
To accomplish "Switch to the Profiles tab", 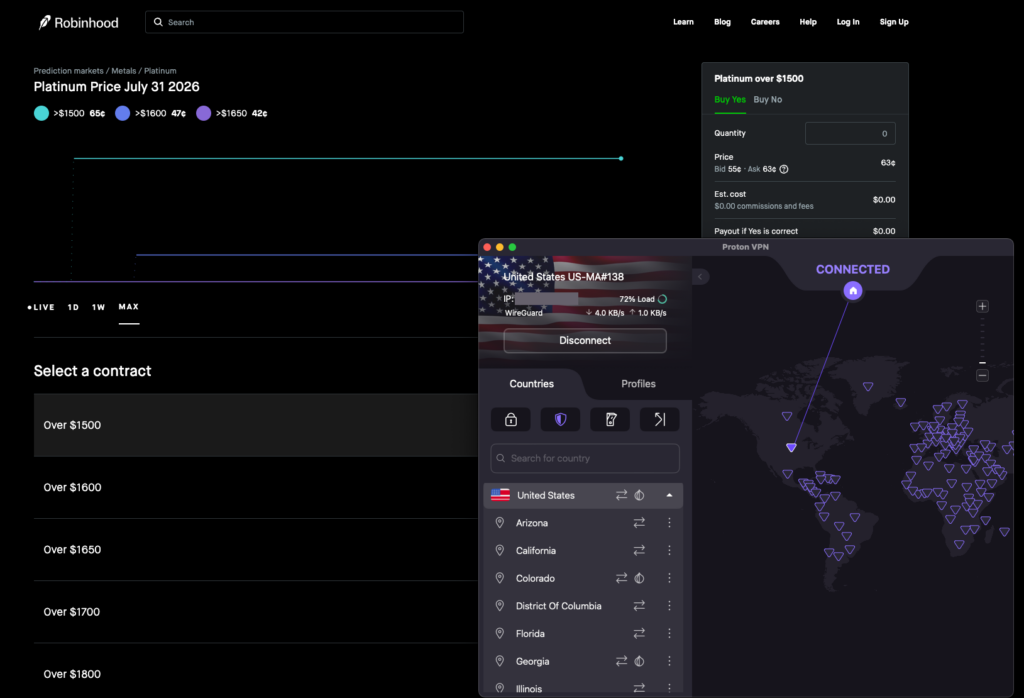I will tap(638, 384).
